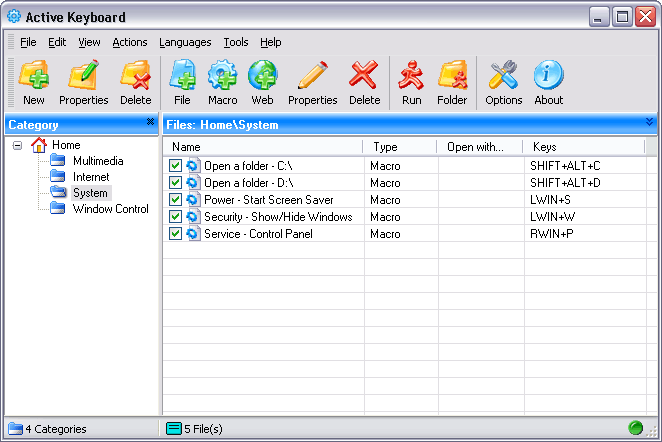662x442 pixels.
Task: Click the Home house icon in the tree
Action: click(x=39, y=145)
